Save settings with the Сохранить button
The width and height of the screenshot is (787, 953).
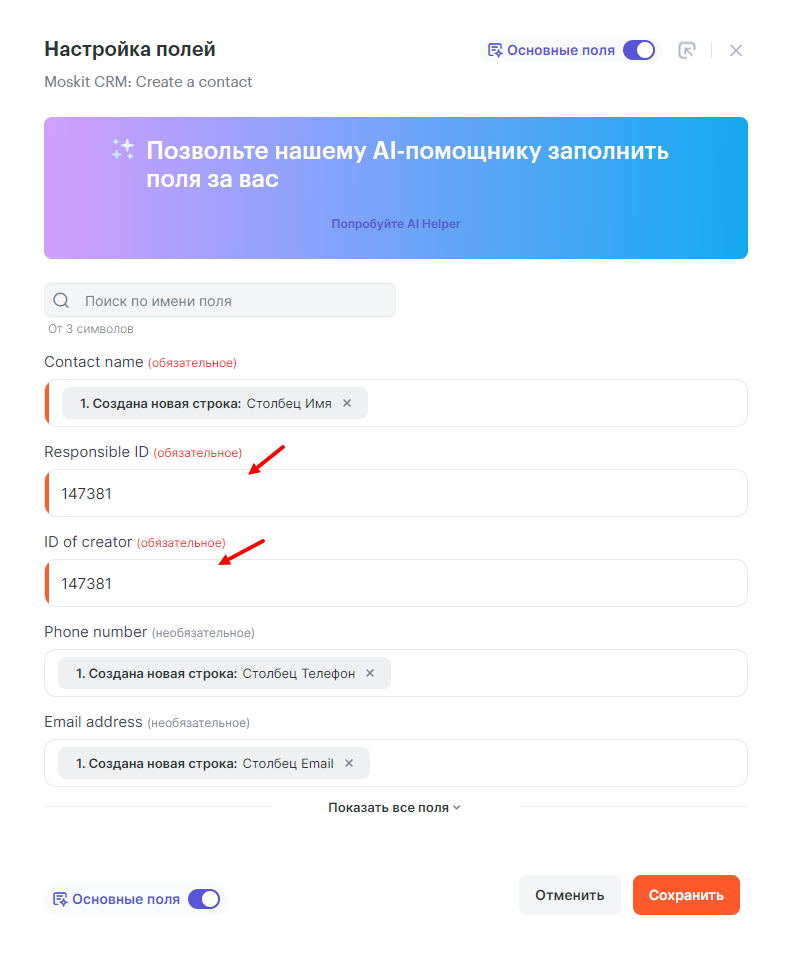[686, 895]
